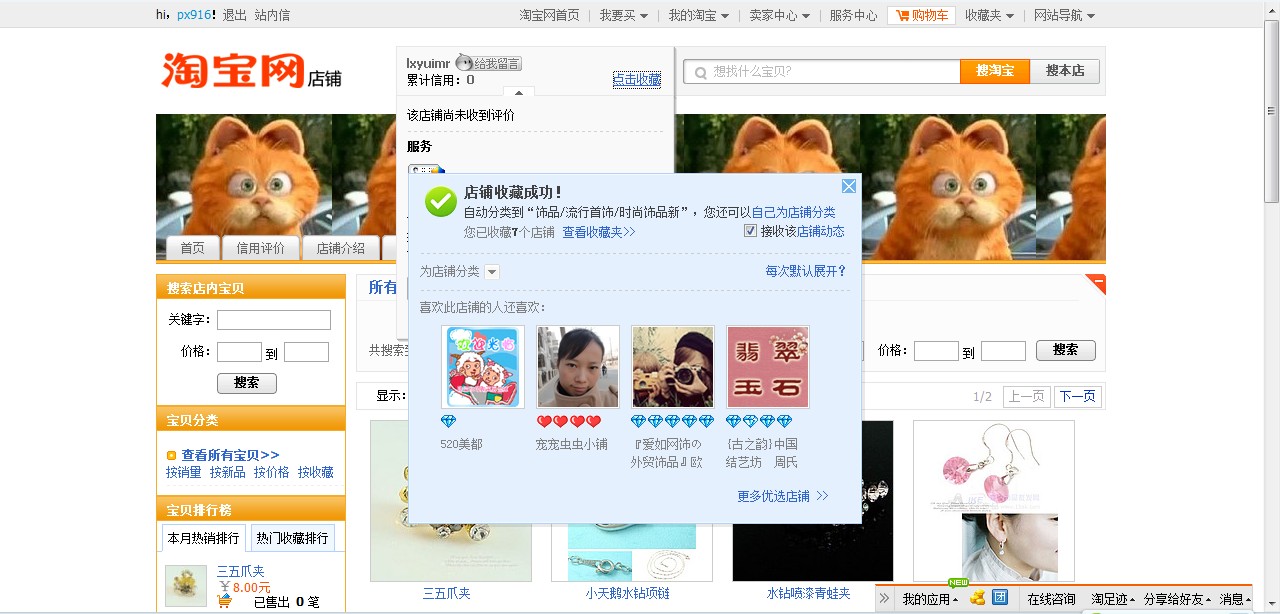Expand the 收藏夹 dropdown in top bar
This screenshot has height=614, width=1280.
coord(990,15)
